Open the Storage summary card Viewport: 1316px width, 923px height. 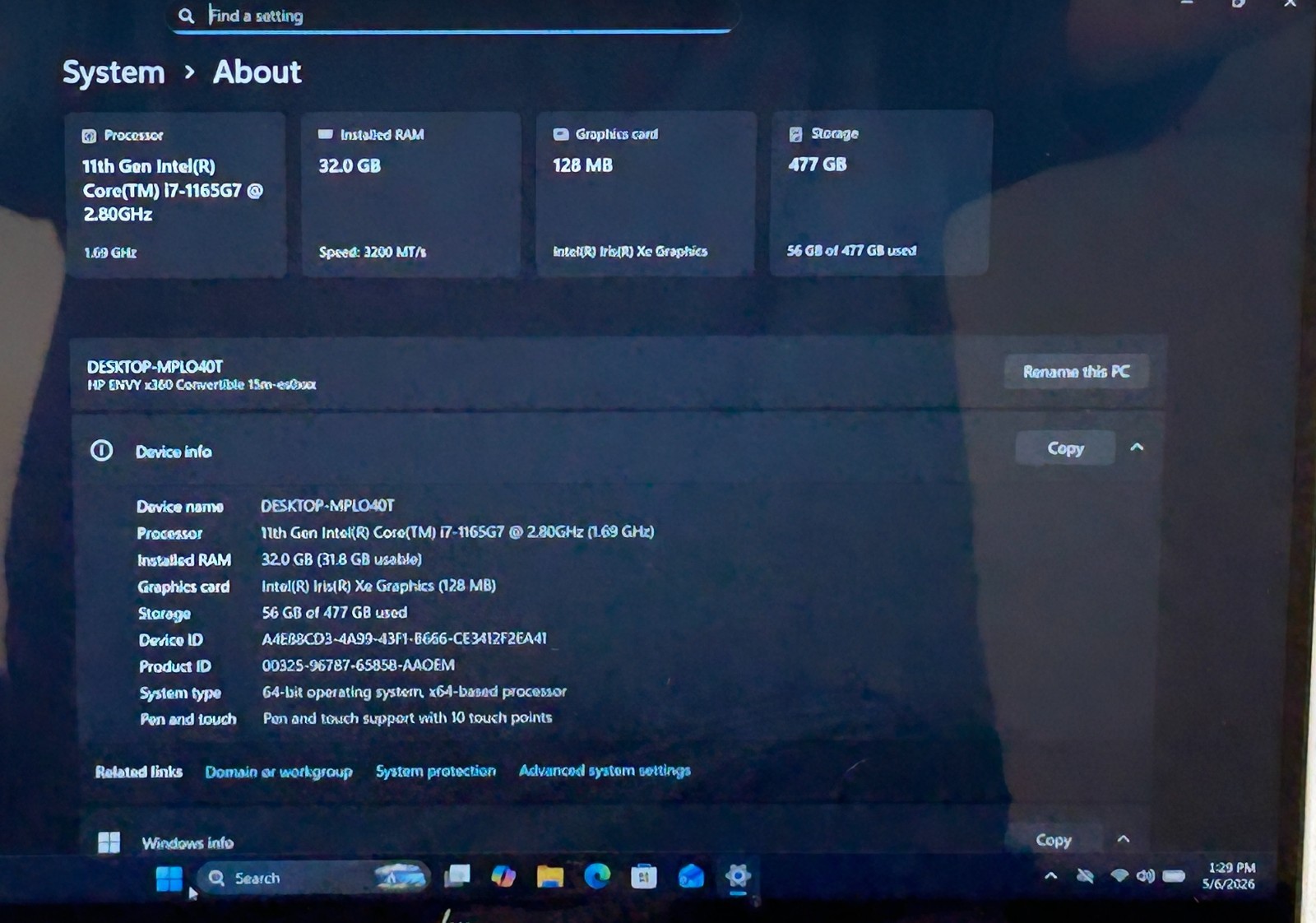[x=881, y=192]
